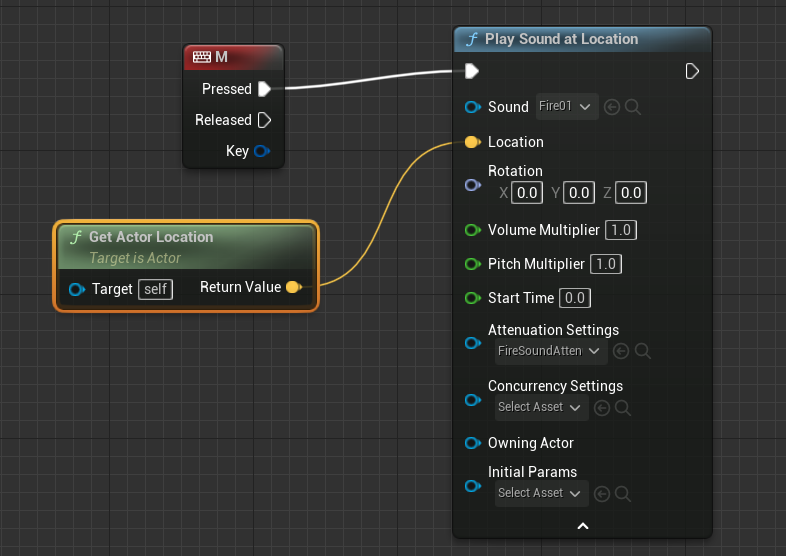Click the Owning Actor input pin
The width and height of the screenshot is (786, 556).
click(x=472, y=443)
